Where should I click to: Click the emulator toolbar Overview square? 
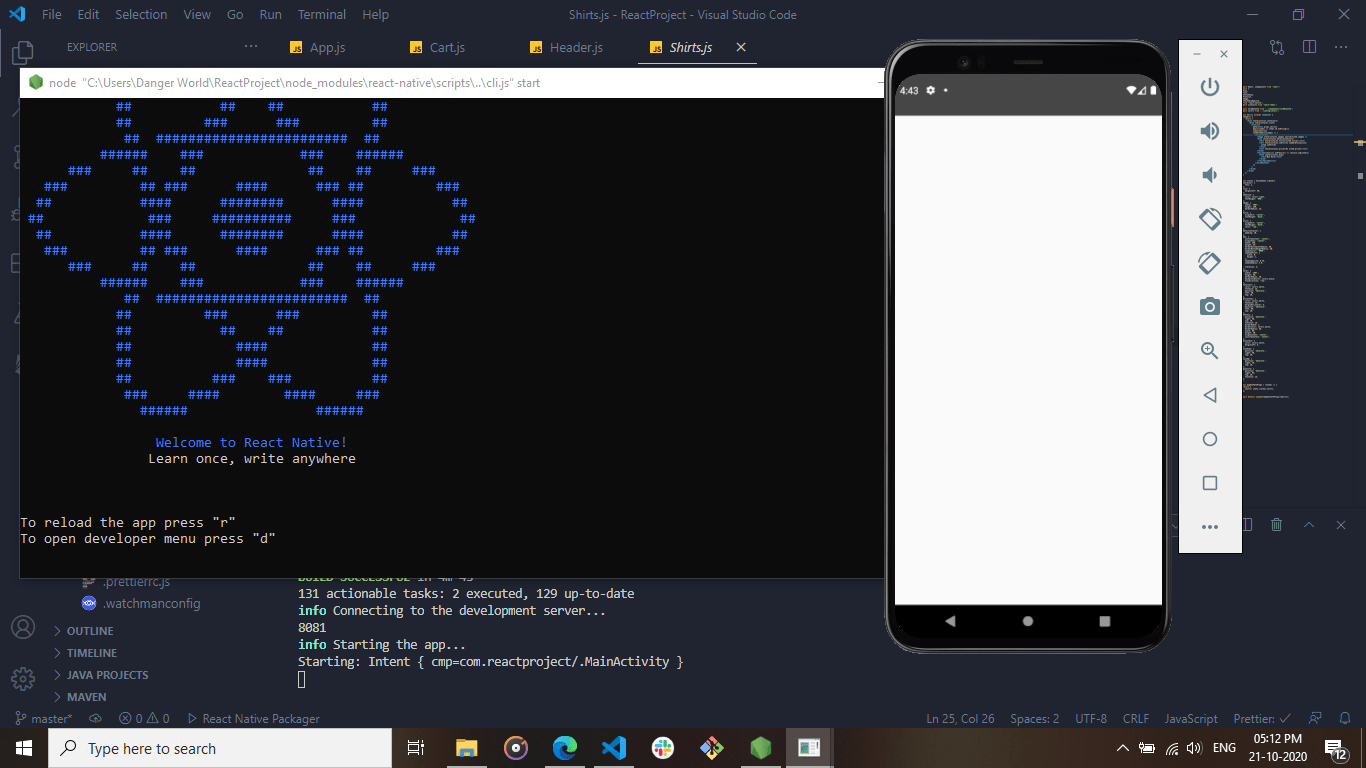coord(1210,483)
